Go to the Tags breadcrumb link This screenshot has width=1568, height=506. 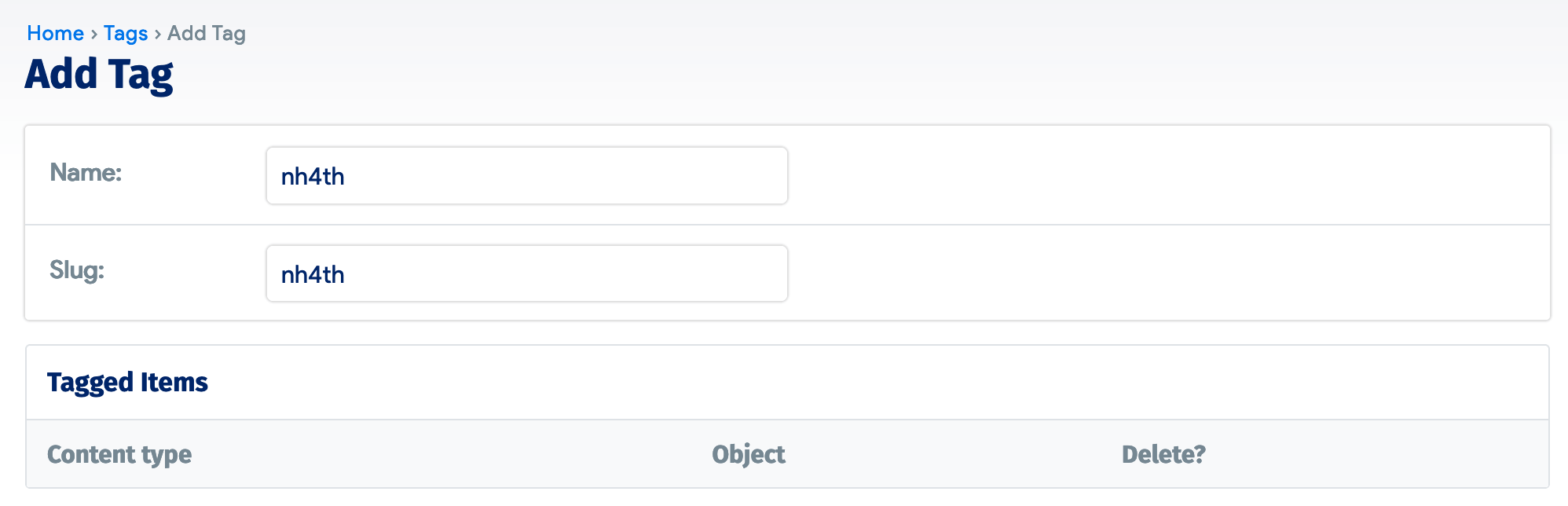point(126,33)
